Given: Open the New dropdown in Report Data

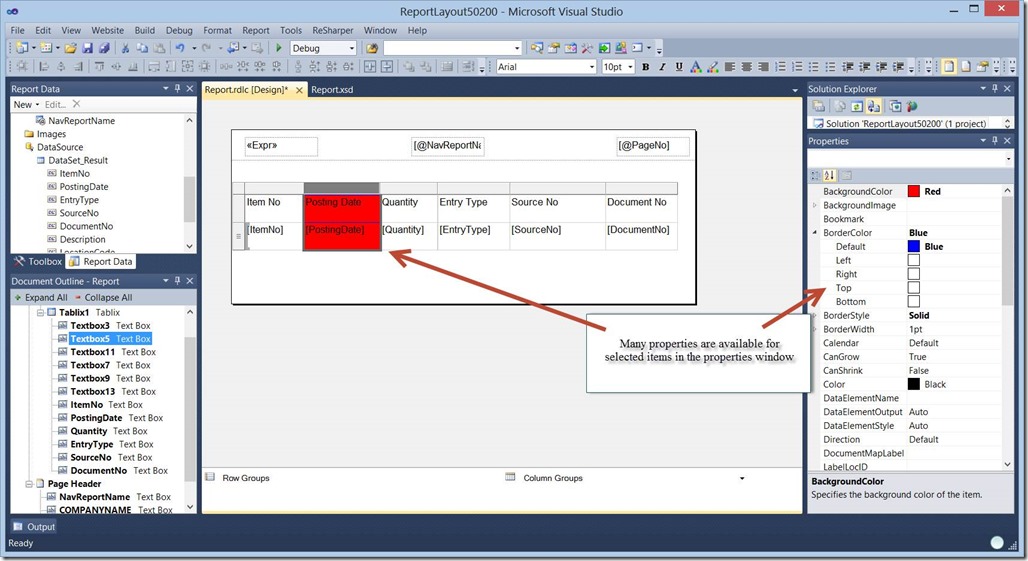Looking at the screenshot, I should point(26,104).
